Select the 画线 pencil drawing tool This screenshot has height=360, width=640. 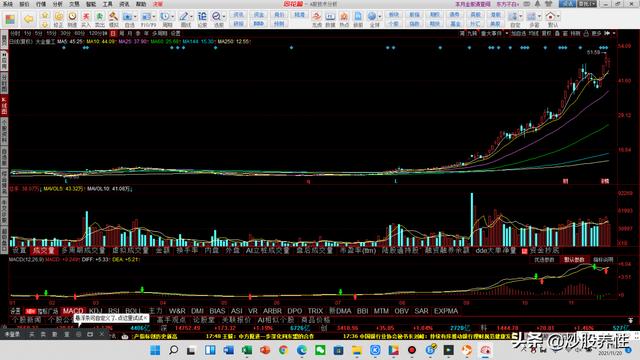(x=184, y=16)
